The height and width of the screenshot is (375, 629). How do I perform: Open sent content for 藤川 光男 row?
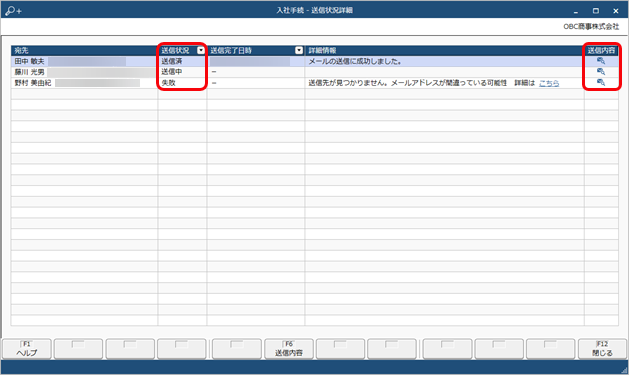click(x=601, y=72)
